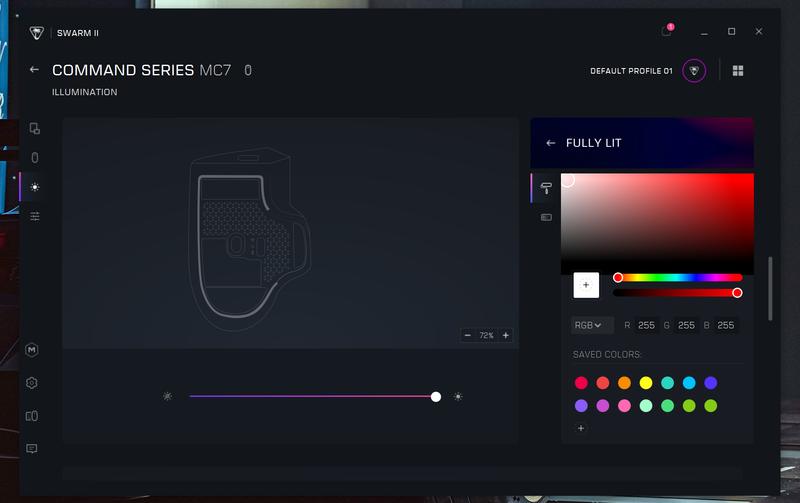Screen dimensions: 800x503
Task: Pick a color in the saturation gradient field
Action: point(657,224)
